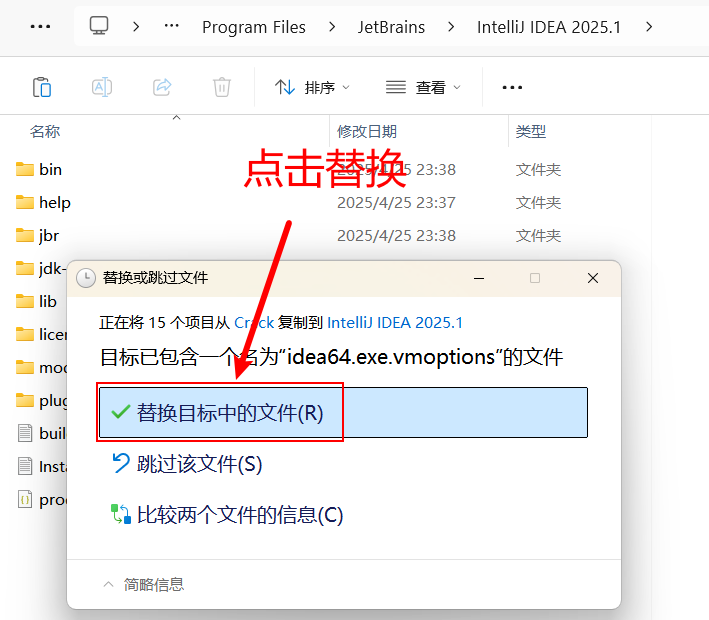Click the delete trash icon in toolbar
Viewport: 709px width, 620px height.
(x=222, y=87)
